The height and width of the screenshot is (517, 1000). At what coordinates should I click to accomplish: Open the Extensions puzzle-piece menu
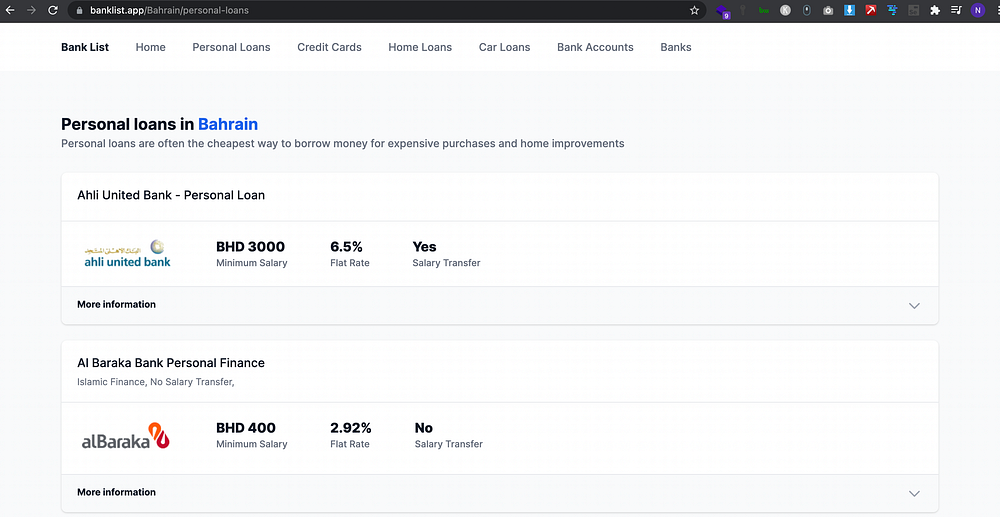(x=935, y=10)
